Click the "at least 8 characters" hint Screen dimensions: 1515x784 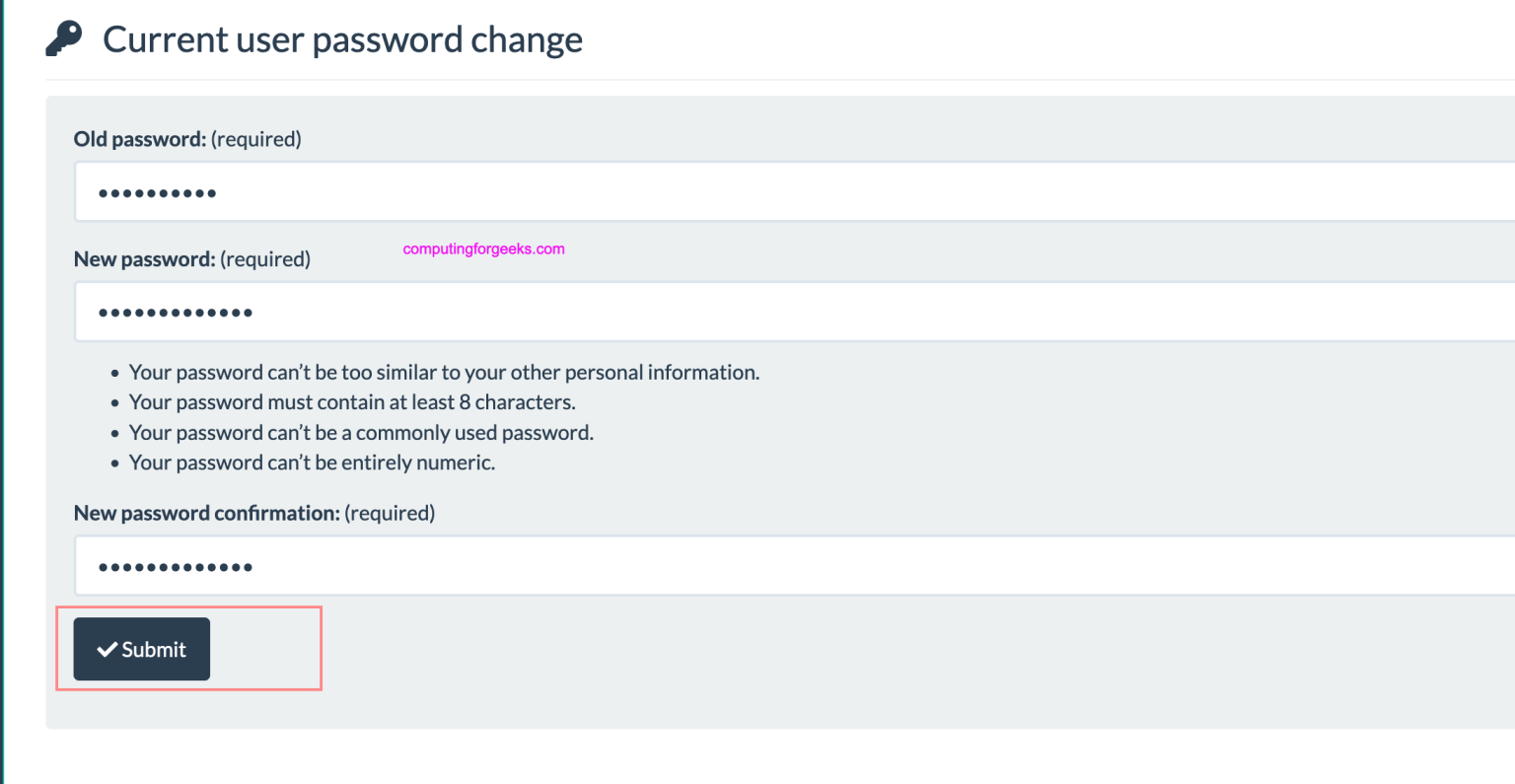pos(352,402)
